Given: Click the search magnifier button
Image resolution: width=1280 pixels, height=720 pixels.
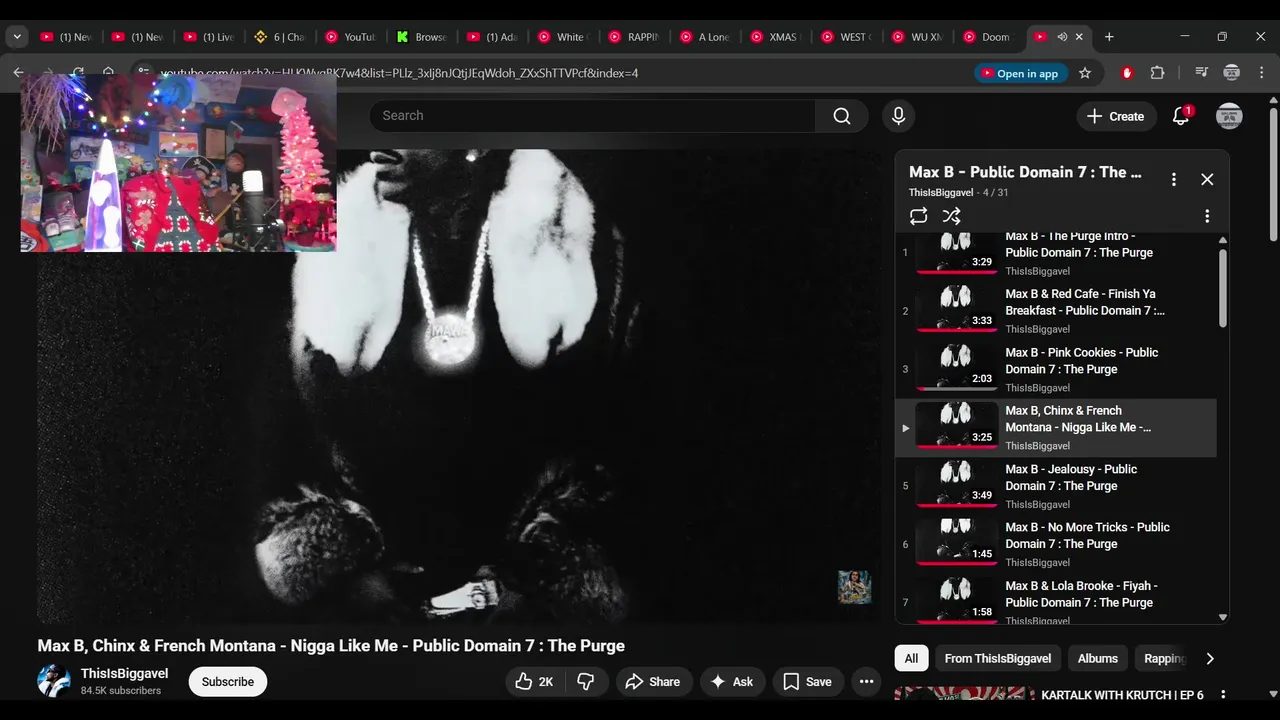Looking at the screenshot, I should 842,116.
